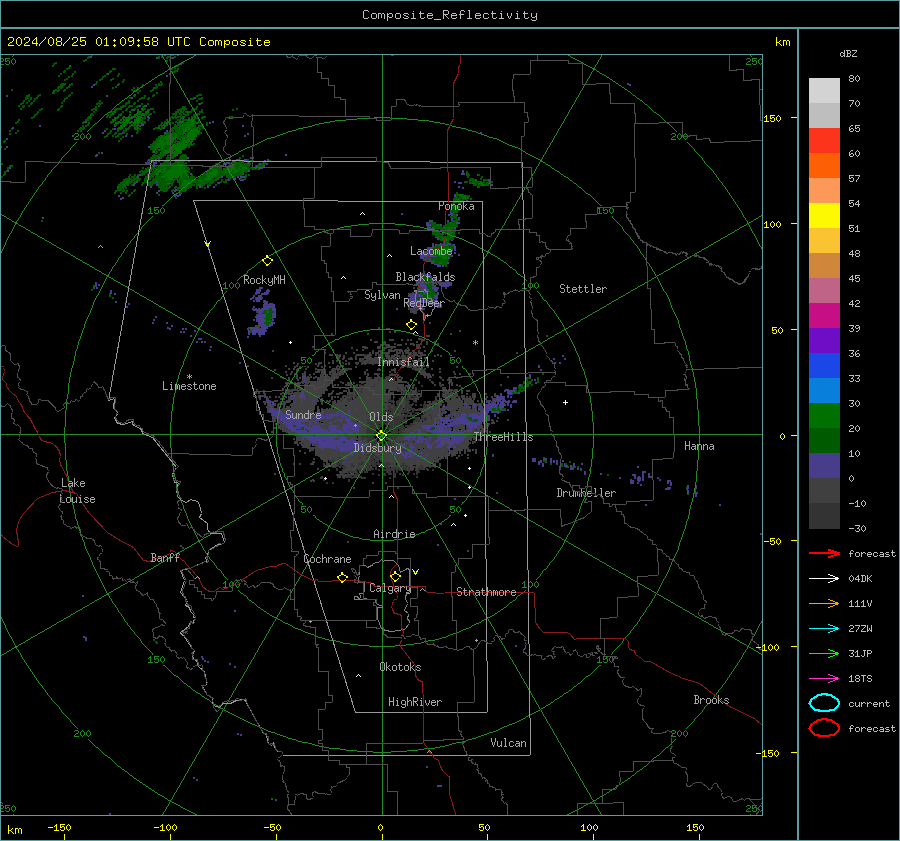
Task: Click the Sundre city label
Action: 303,414
